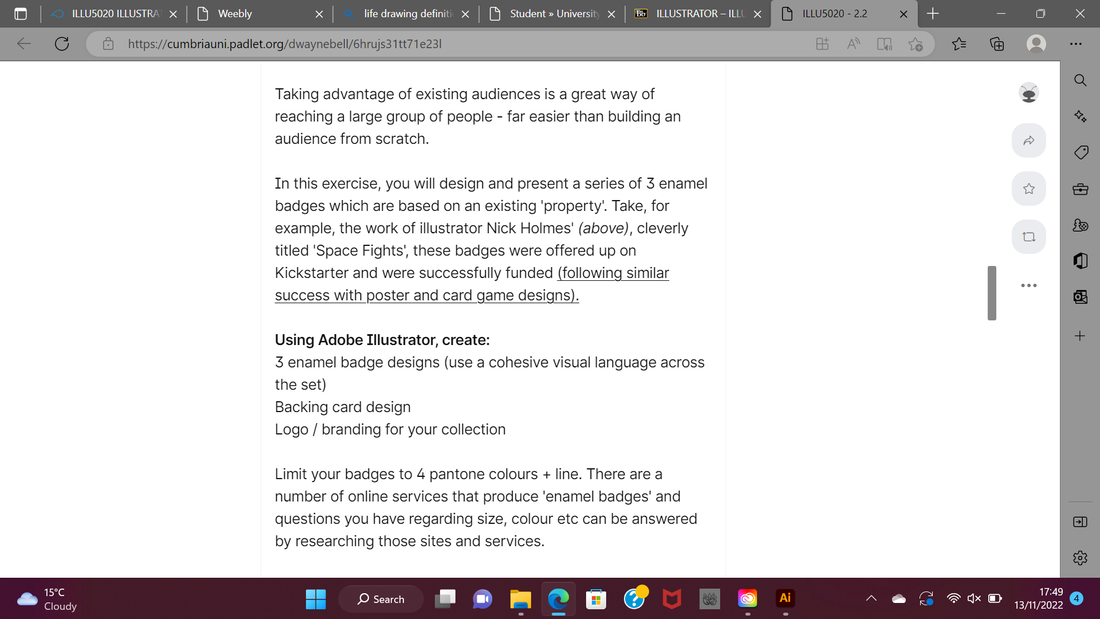Hide the Edge sidebar
This screenshot has width=1100, height=619.
pyautogui.click(x=1080, y=521)
